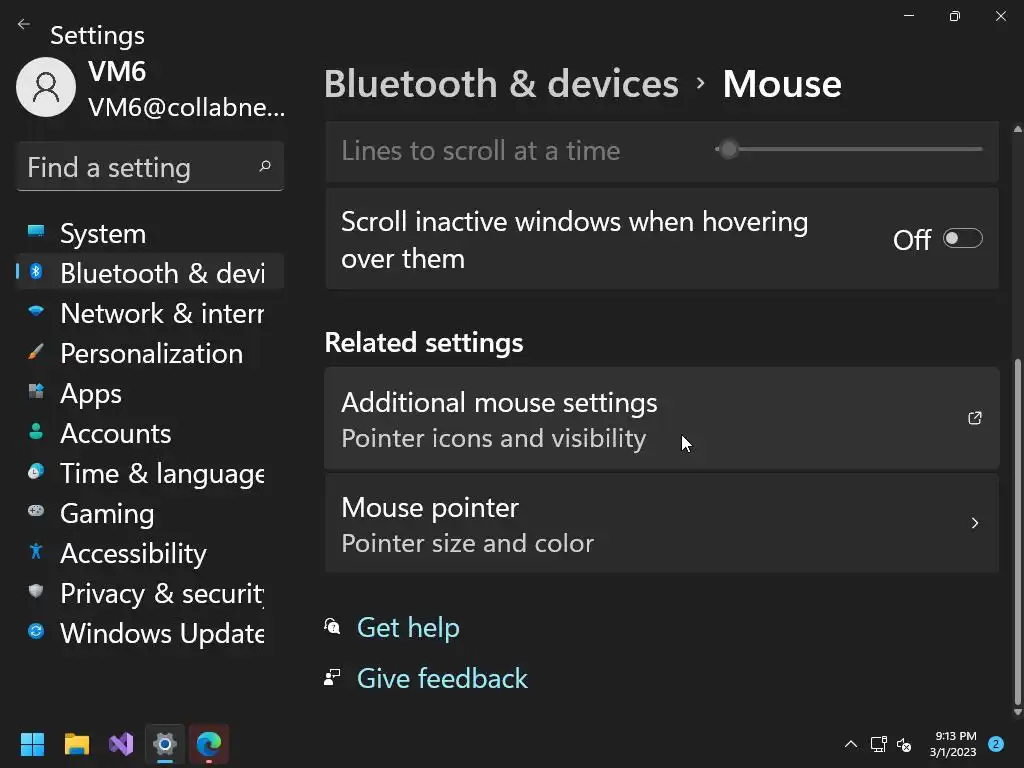The image size is (1024, 768).
Task: Expand Mouse pointer settings chevron
Action: pyautogui.click(x=974, y=523)
